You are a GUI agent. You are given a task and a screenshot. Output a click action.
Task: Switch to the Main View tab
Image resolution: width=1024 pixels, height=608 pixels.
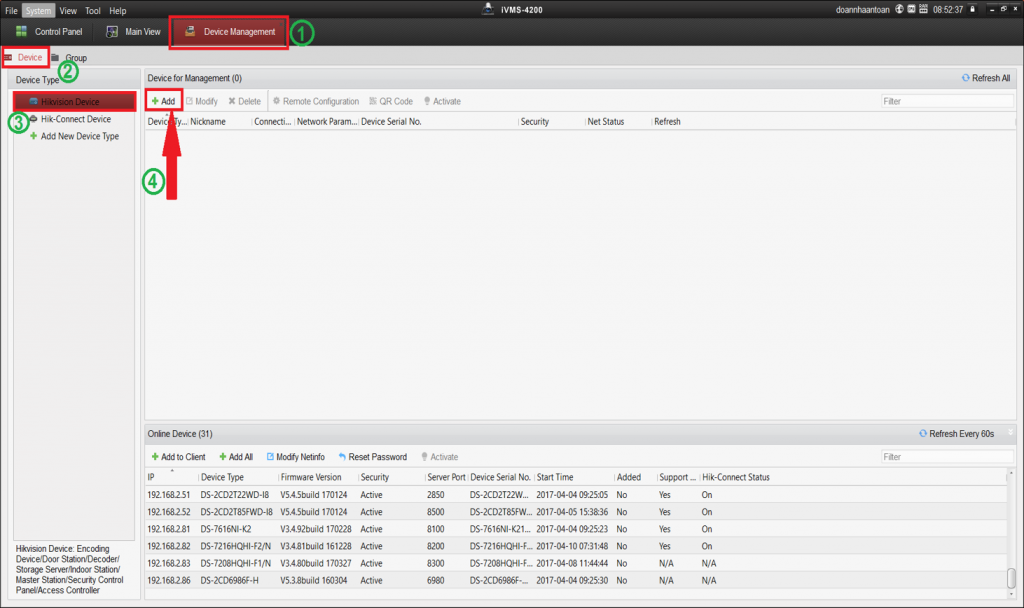click(133, 32)
